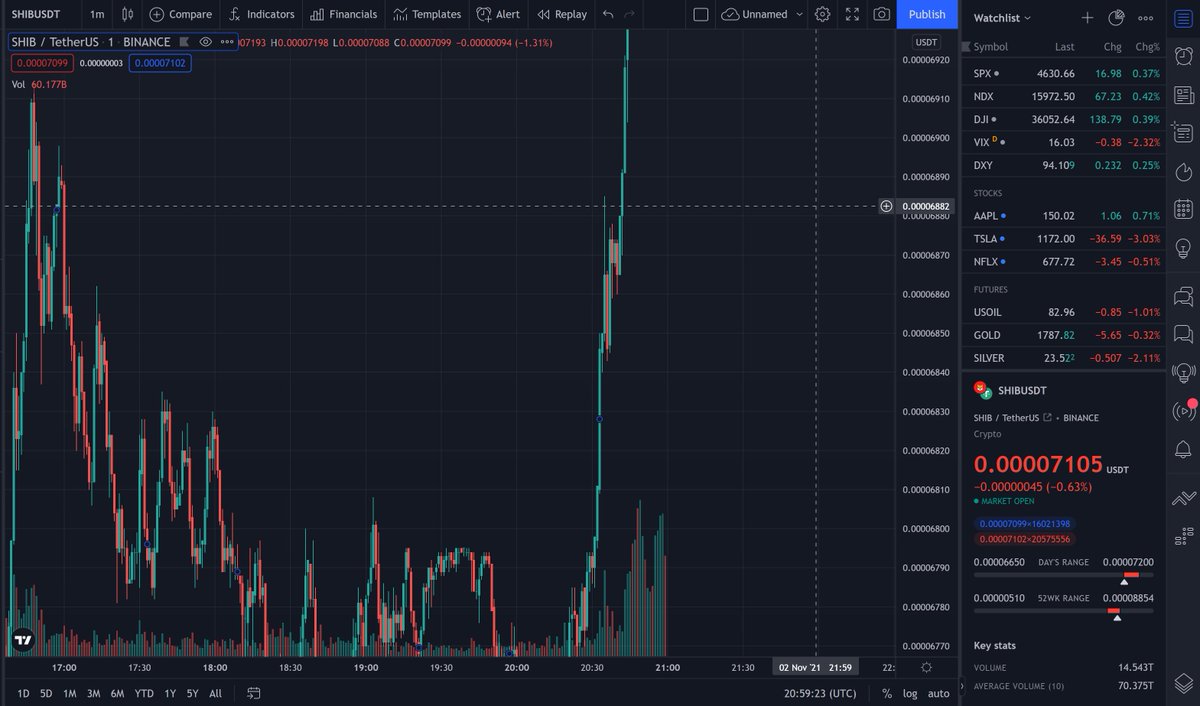This screenshot has height=706, width=1200.
Task: Click the red sell price 0.00007099 button
Action: coord(41,63)
